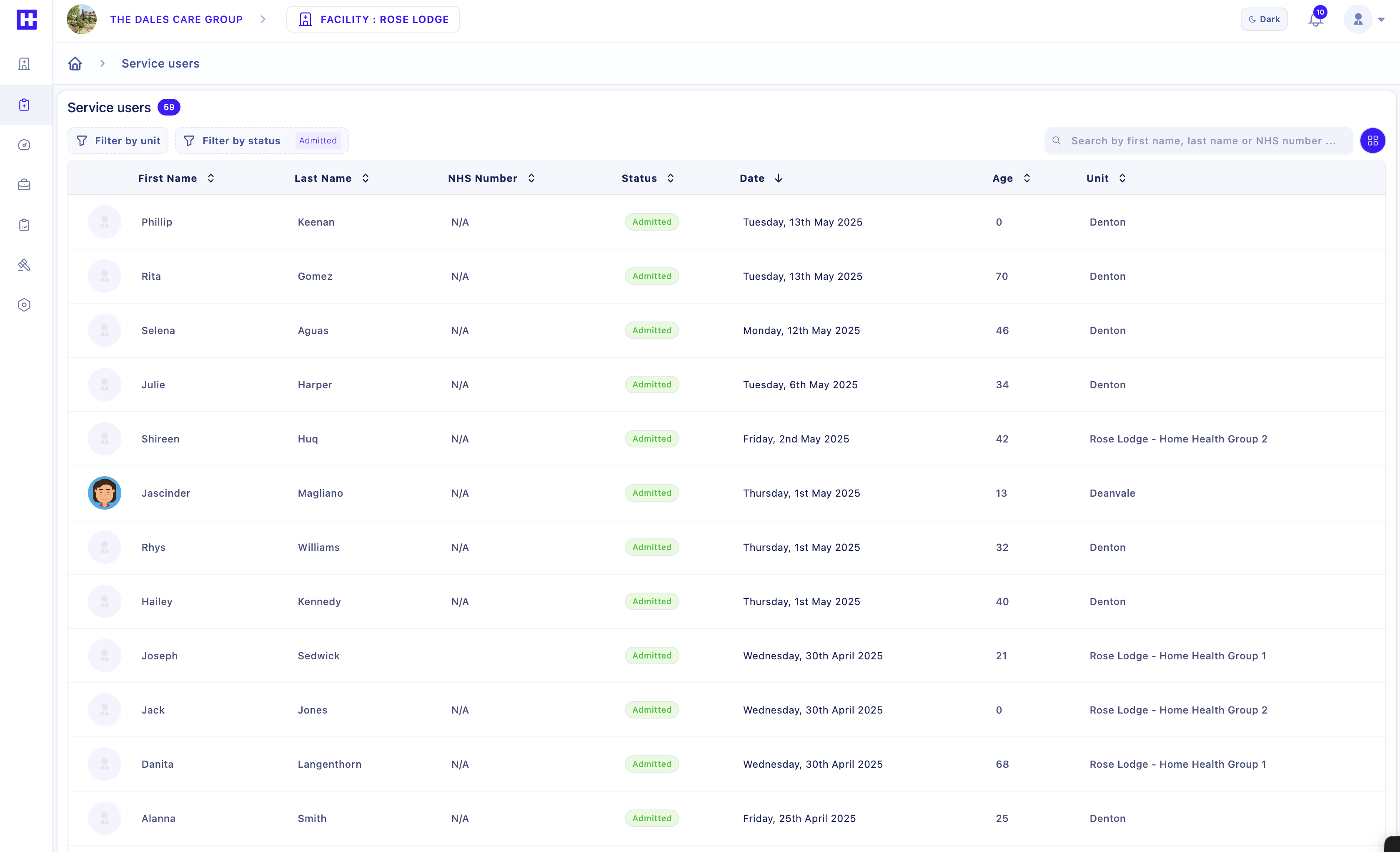1400x852 pixels.
Task: Open the briefcase sidebar icon
Action: point(24,185)
